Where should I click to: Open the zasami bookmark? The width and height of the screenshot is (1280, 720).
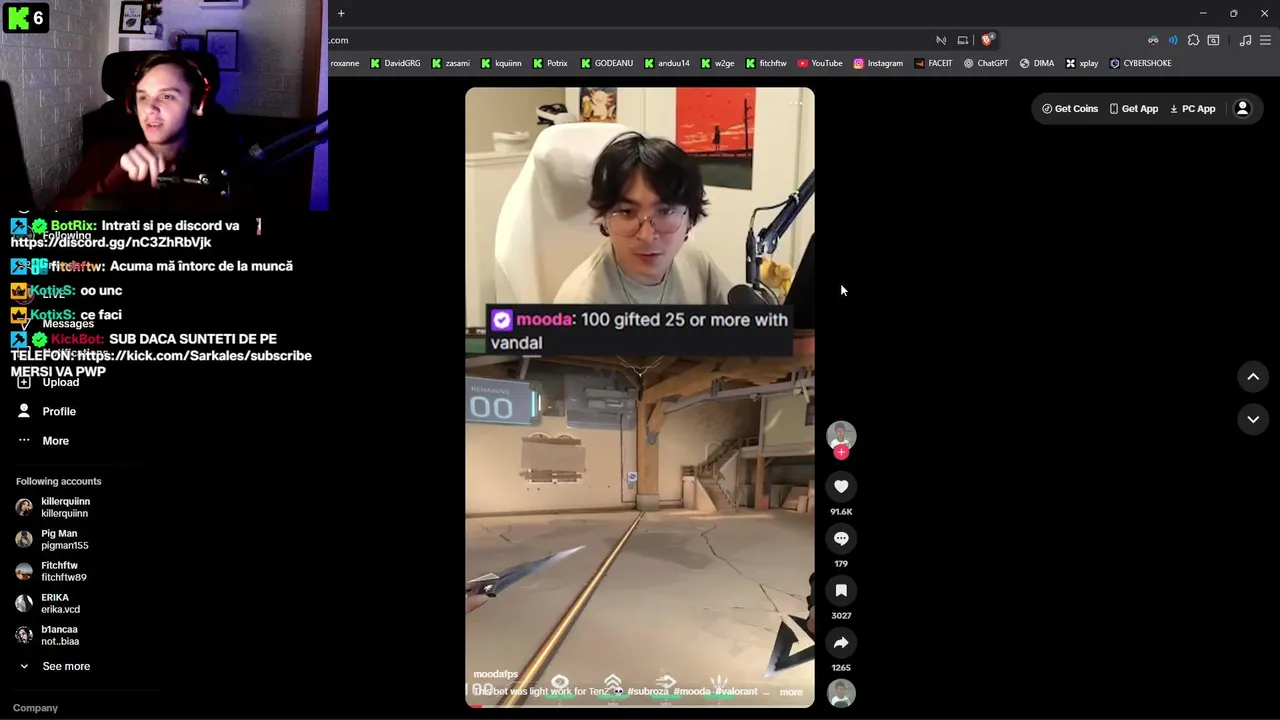click(450, 63)
